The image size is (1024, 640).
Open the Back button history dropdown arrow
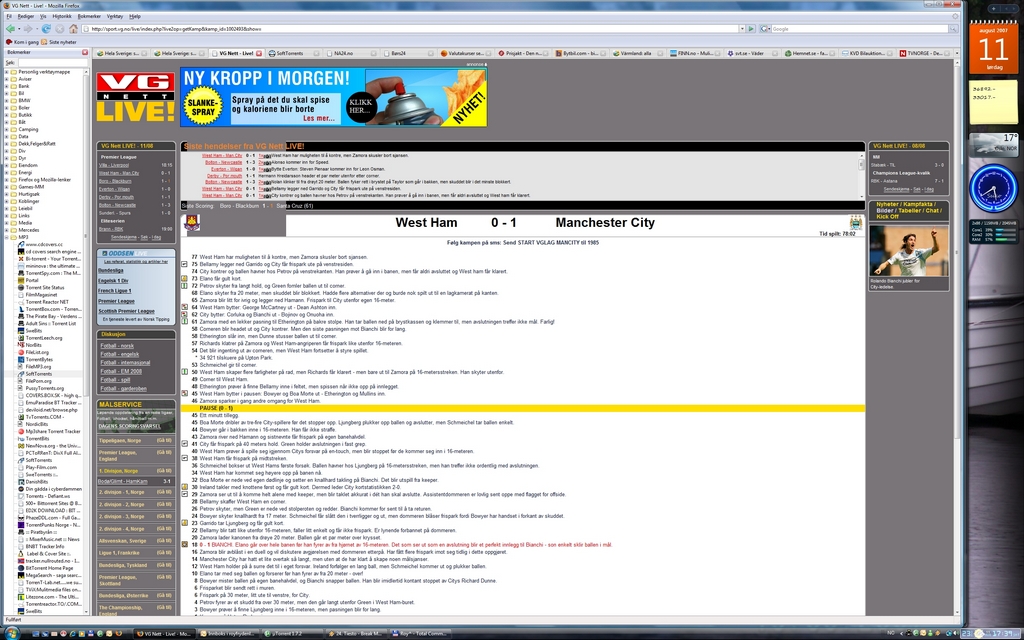pos(19,29)
